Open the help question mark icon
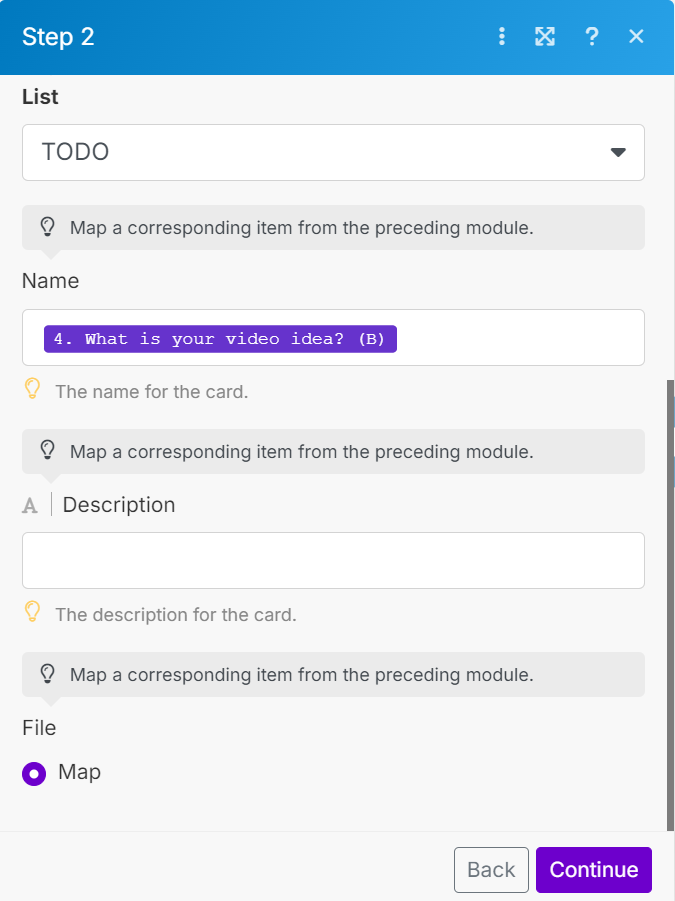Image resolution: width=675 pixels, height=901 pixels. tap(592, 37)
